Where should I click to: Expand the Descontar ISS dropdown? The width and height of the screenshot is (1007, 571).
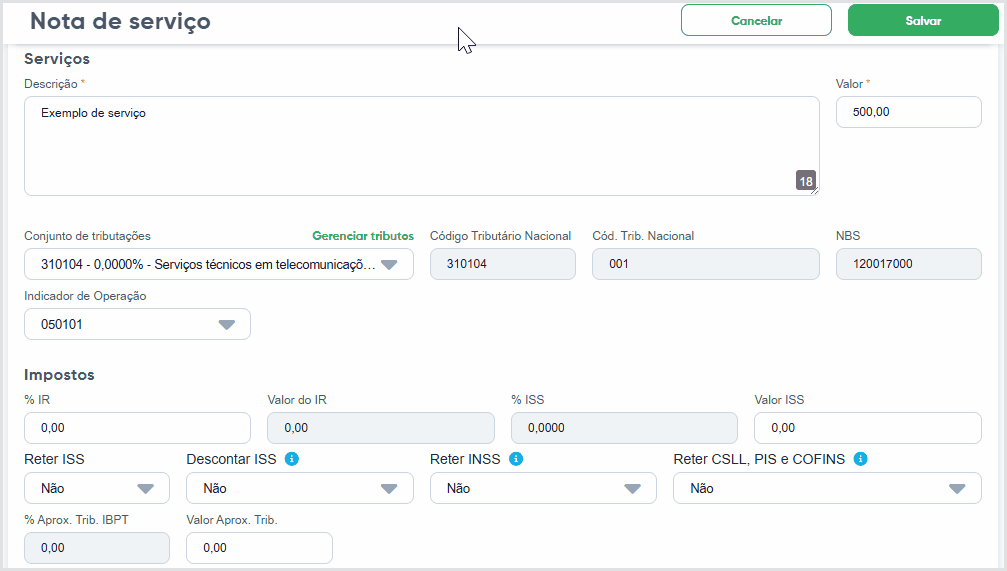300,488
